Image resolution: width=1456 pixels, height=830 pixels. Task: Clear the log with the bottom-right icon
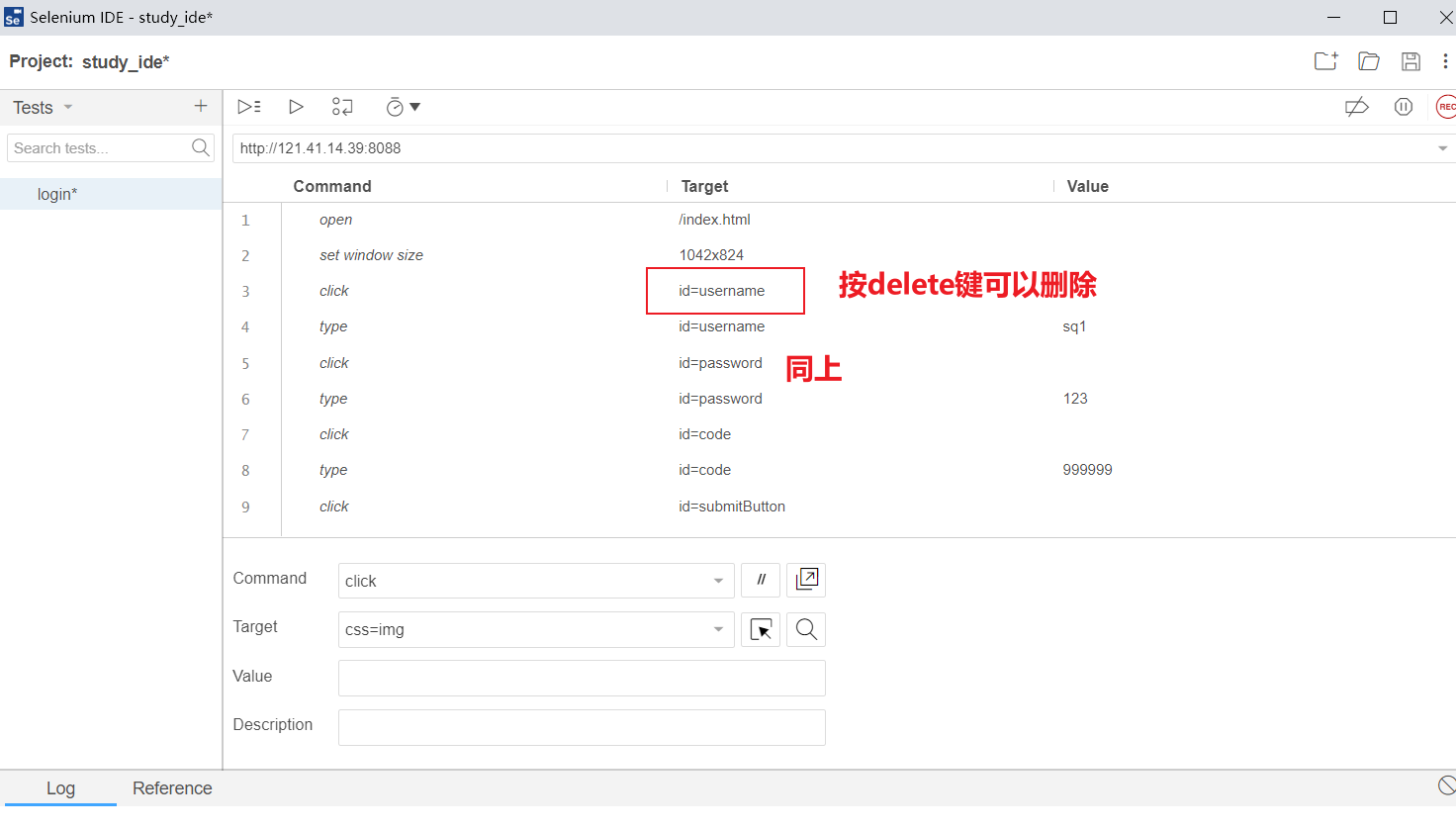point(1446,785)
